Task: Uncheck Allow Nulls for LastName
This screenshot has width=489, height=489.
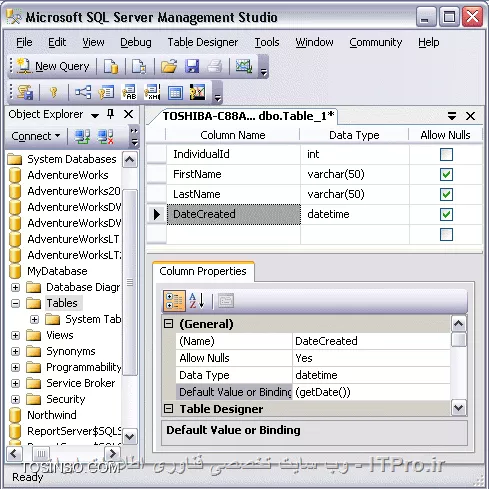Action: (446, 194)
